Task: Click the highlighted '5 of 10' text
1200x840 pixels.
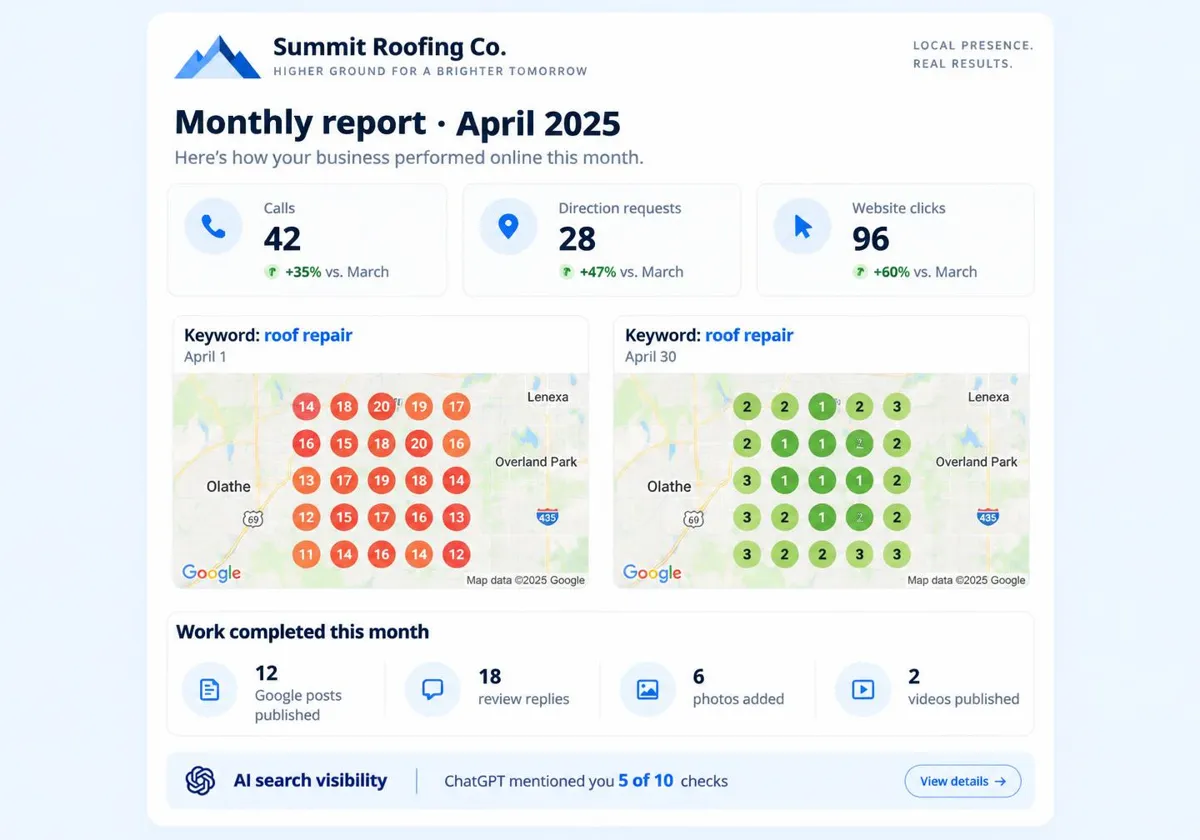Action: (x=646, y=781)
